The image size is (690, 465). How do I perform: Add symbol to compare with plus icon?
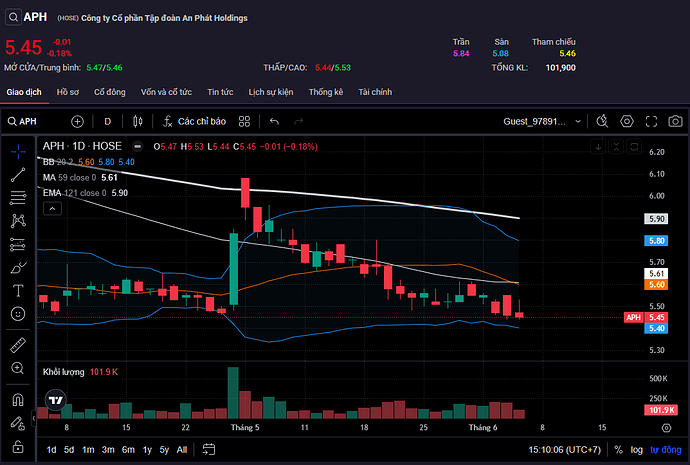click(x=77, y=121)
